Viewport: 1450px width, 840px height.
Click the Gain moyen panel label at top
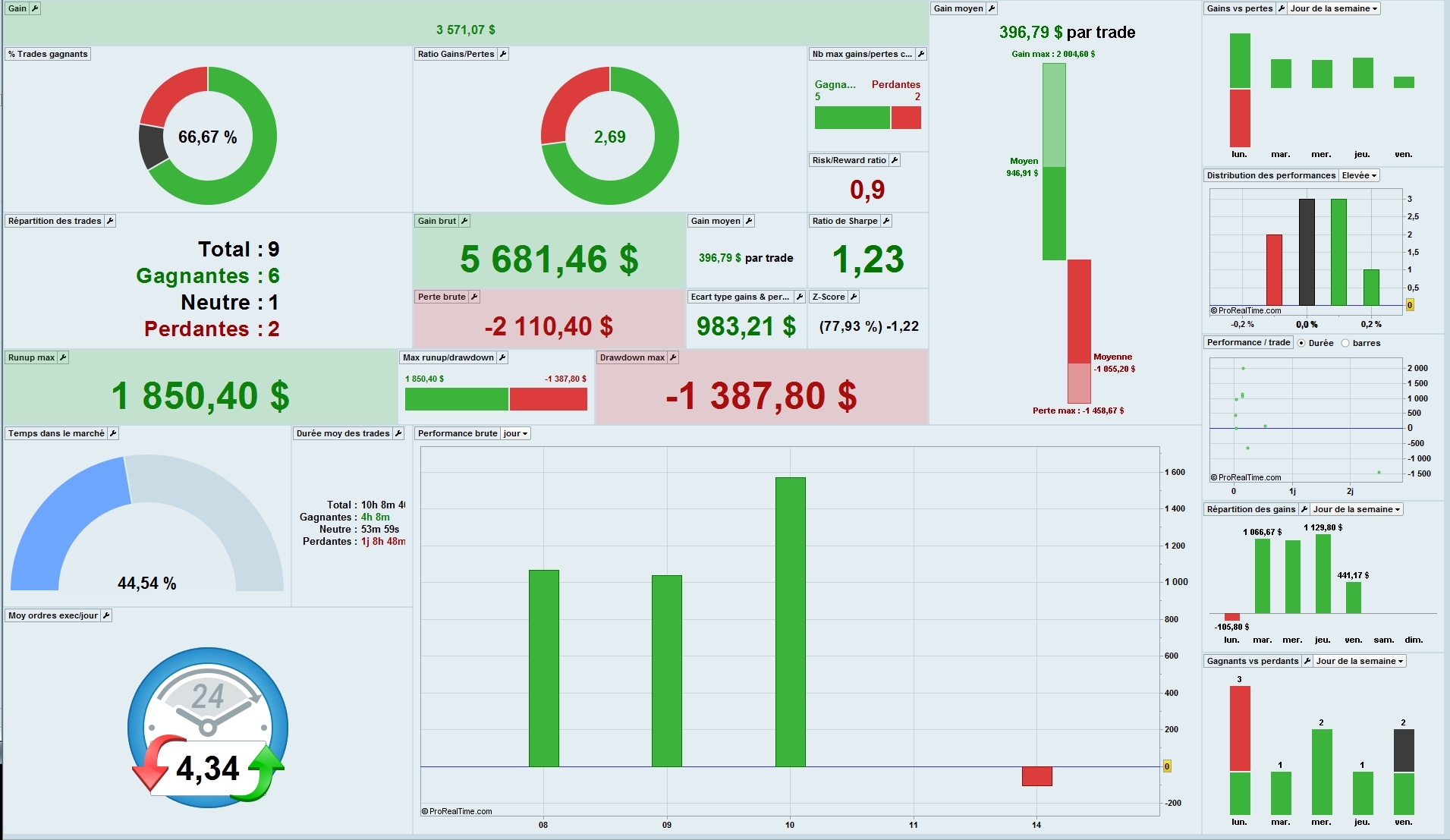958,8
